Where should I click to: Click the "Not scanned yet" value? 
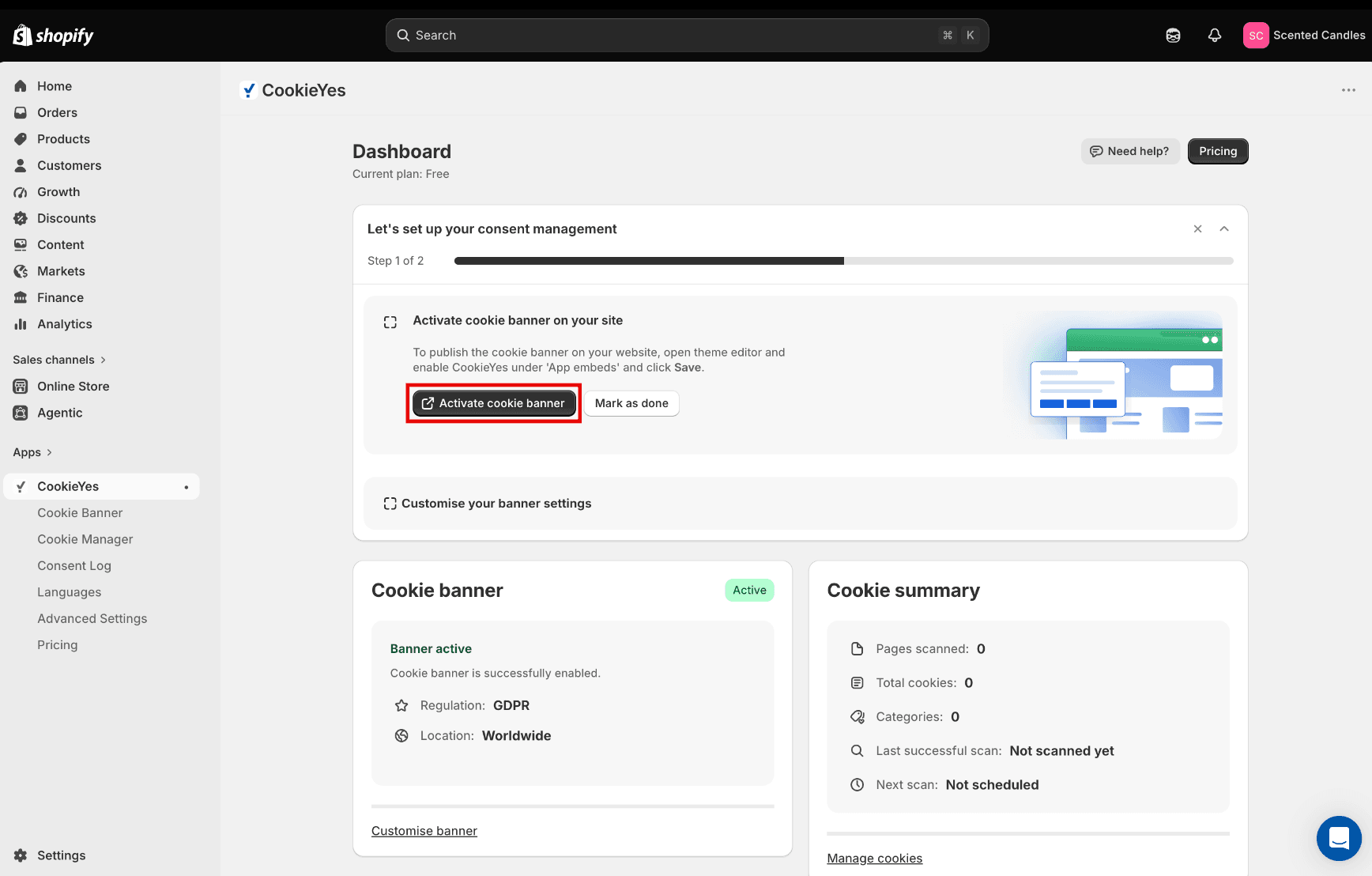tap(1061, 751)
